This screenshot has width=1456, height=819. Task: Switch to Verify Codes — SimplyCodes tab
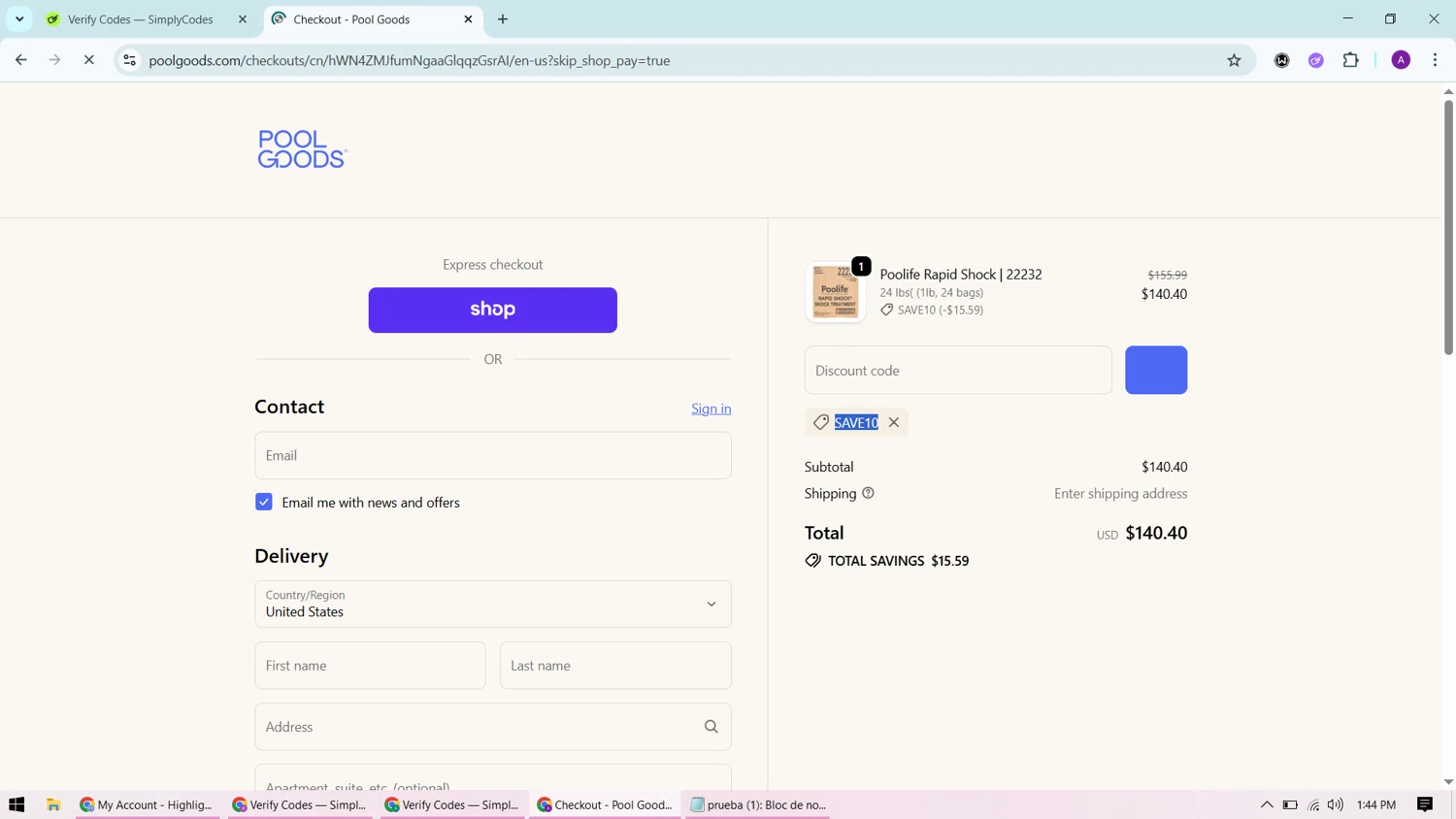pos(141,19)
